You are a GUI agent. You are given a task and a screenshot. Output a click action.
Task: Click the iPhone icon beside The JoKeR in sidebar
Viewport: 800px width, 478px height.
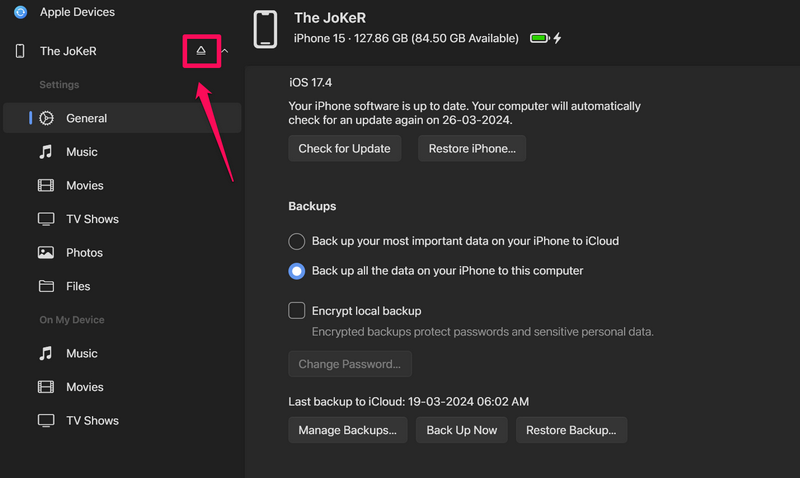(x=20, y=51)
